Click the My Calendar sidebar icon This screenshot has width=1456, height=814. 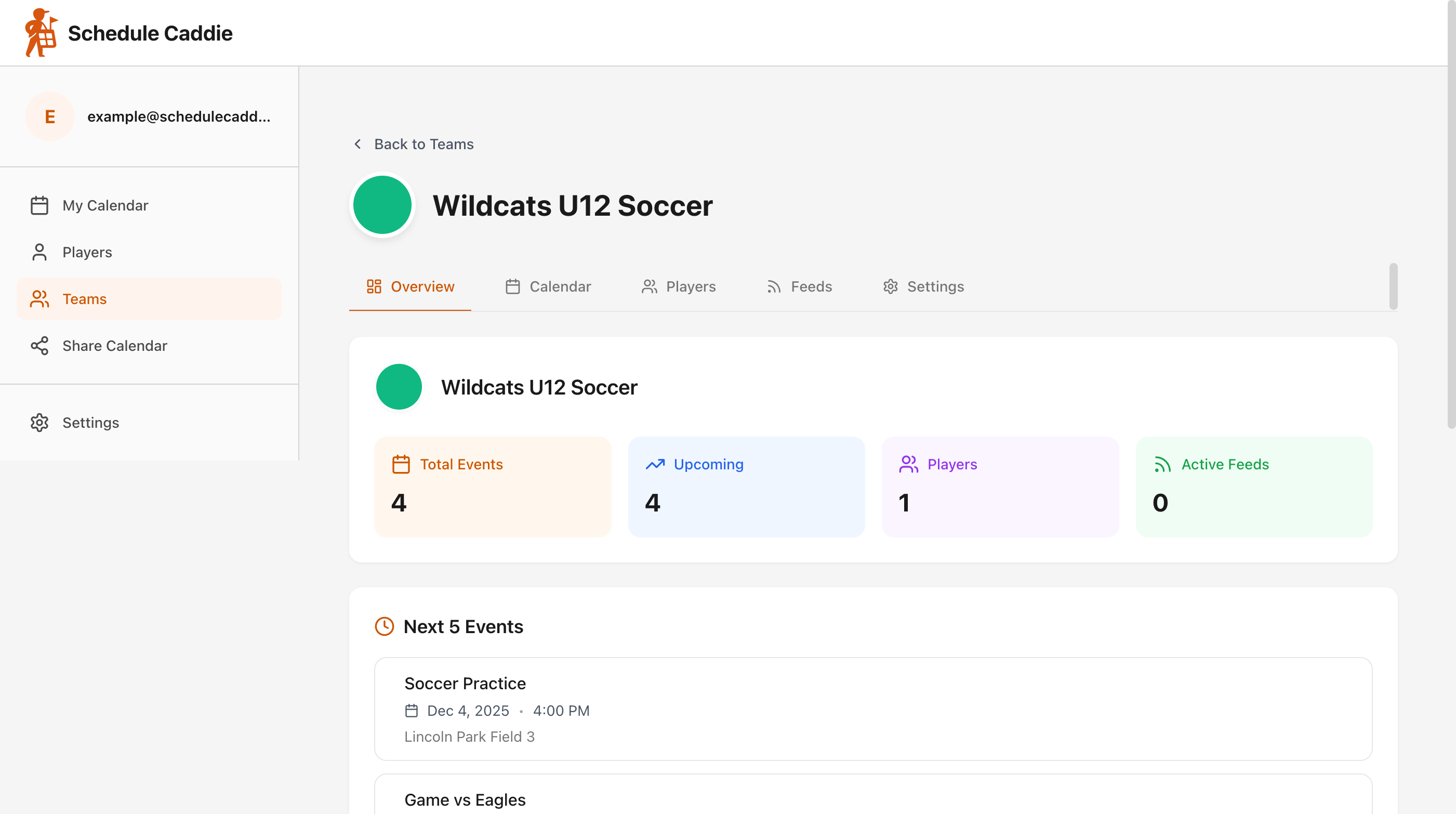[39, 205]
